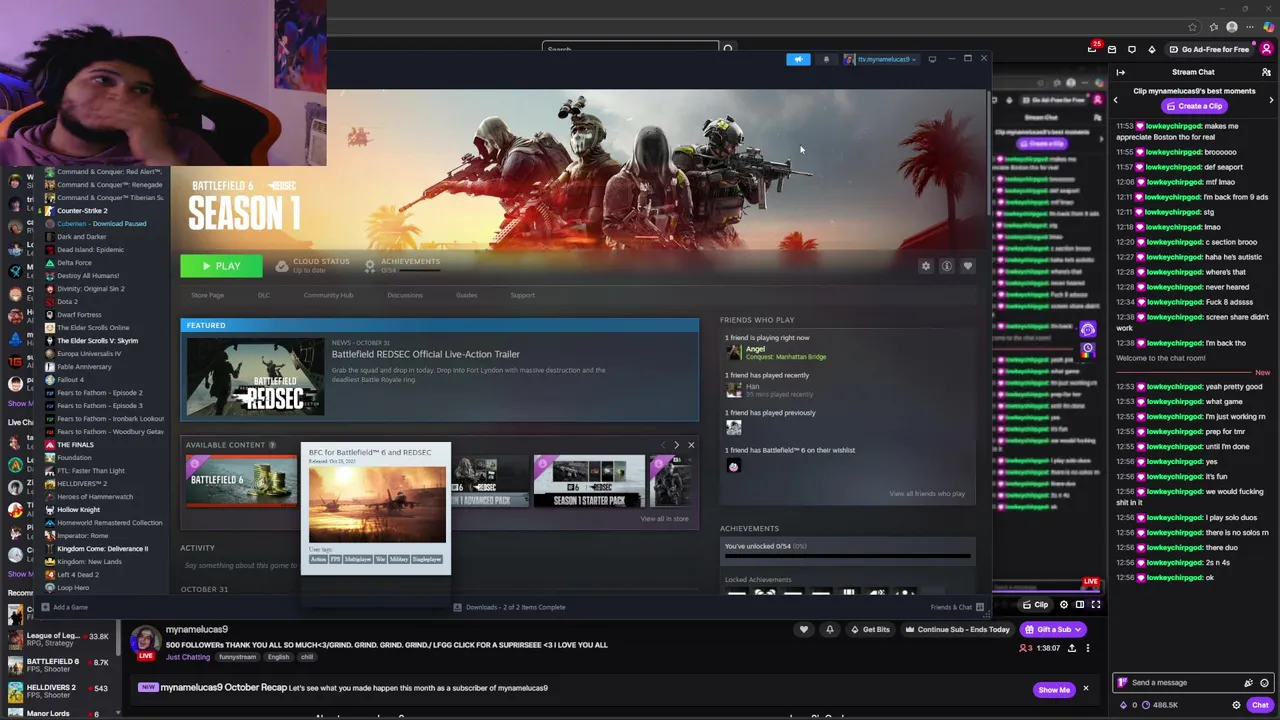This screenshot has height=720, width=1280.
Task: Open Steam notifications bell icon
Action: click(x=826, y=59)
